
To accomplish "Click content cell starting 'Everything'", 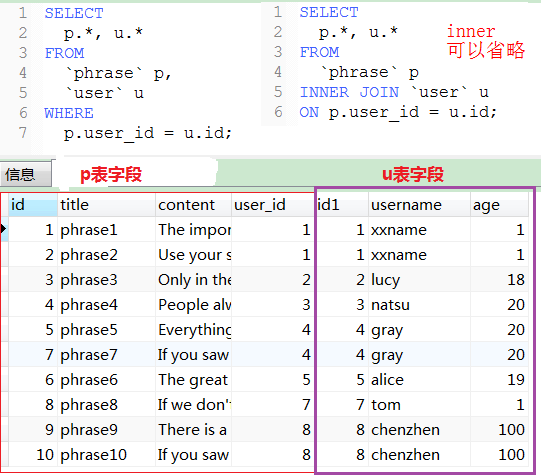I will [193, 329].
